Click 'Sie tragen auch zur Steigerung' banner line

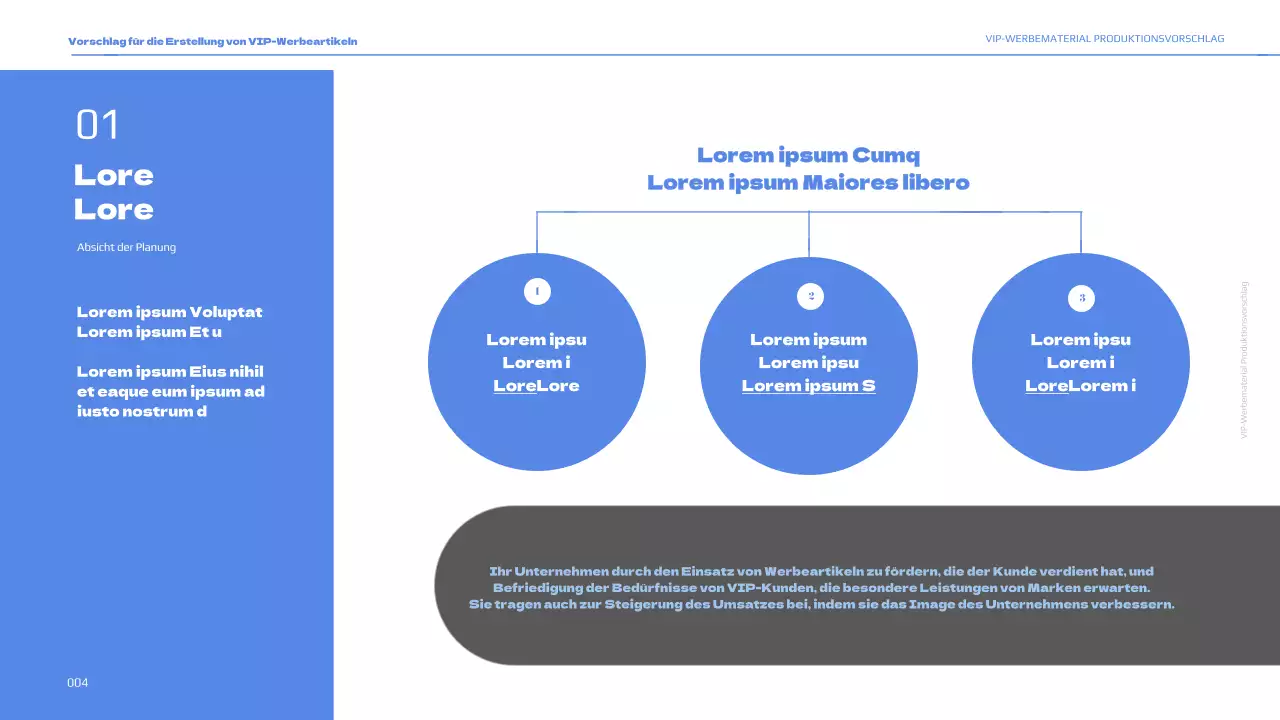click(821, 605)
